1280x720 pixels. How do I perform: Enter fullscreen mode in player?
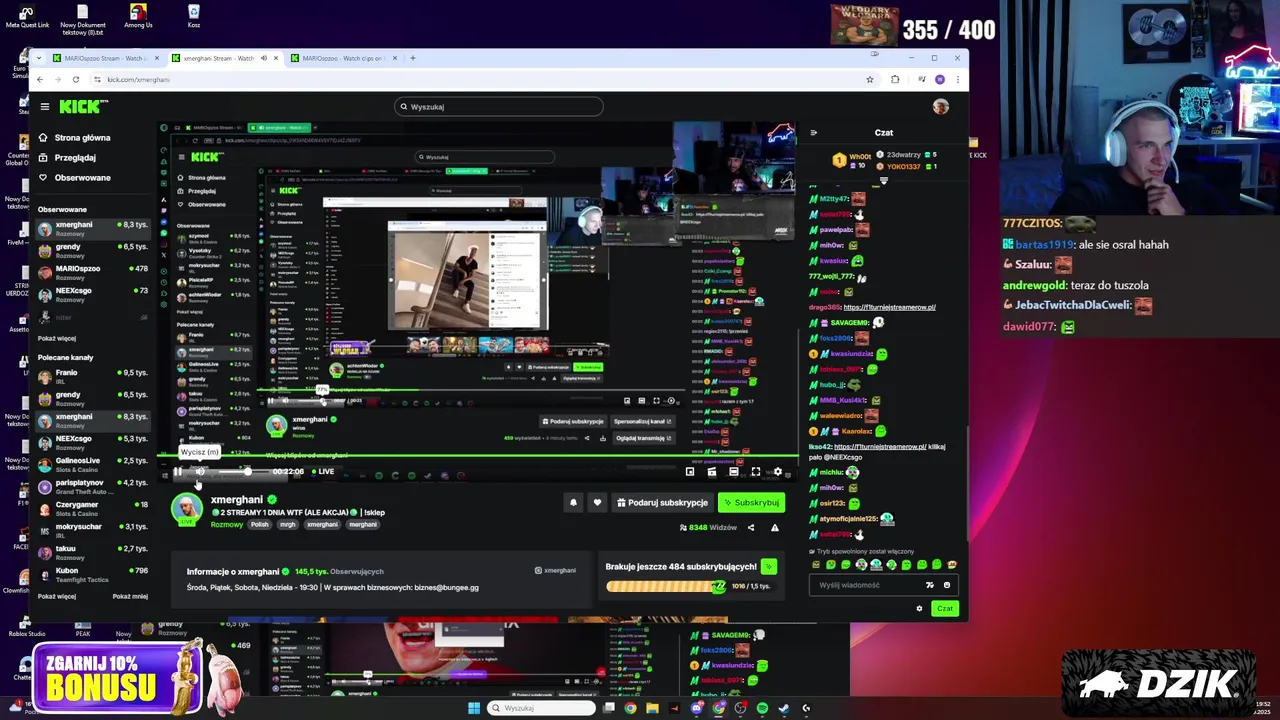756,472
